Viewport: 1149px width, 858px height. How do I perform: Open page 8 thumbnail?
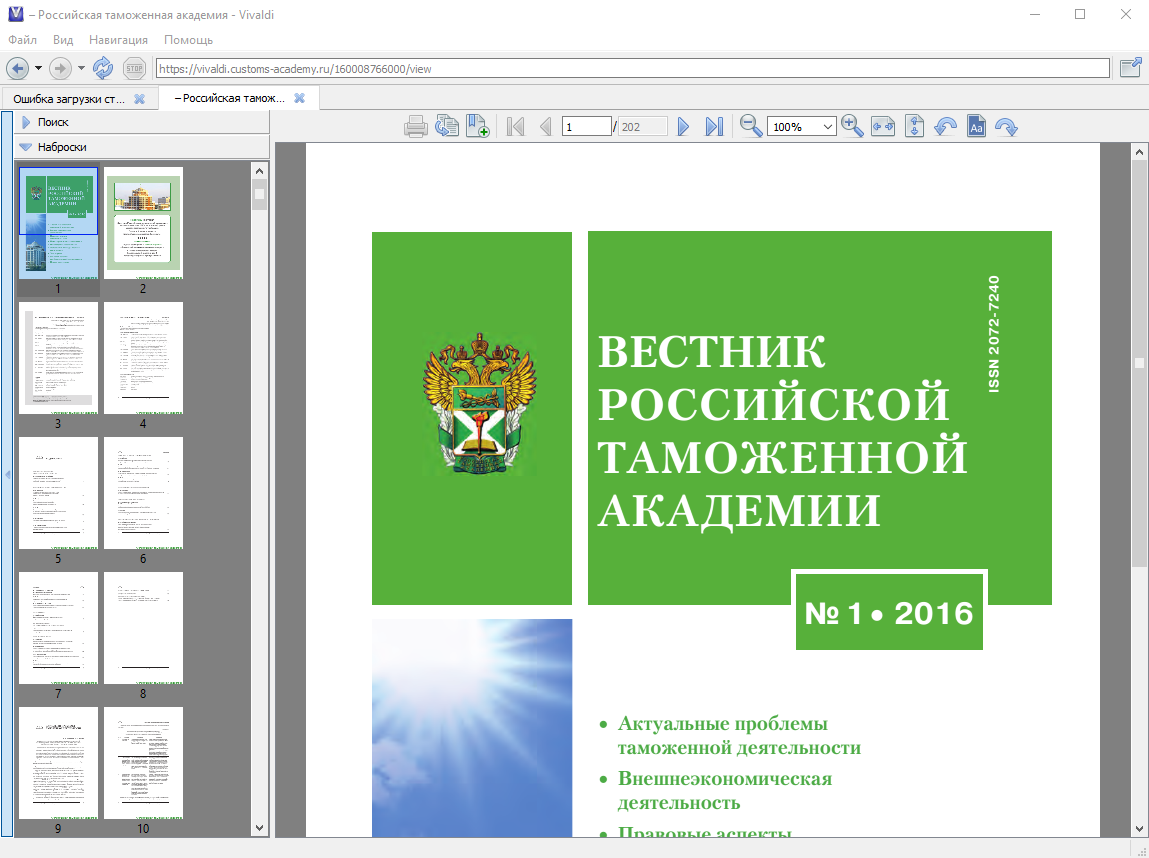[143, 628]
